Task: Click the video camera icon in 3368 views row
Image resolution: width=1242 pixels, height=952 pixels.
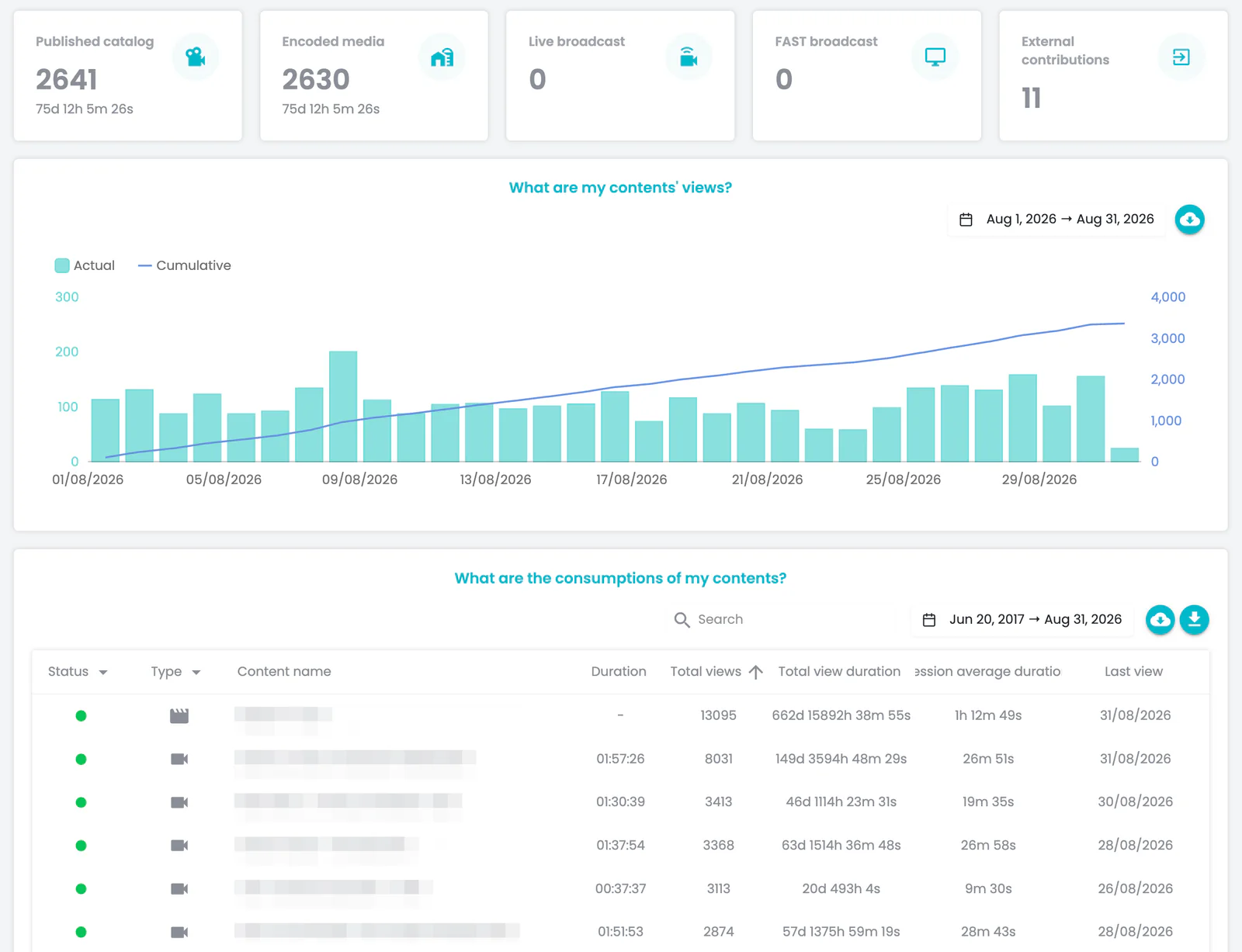Action: [x=179, y=845]
